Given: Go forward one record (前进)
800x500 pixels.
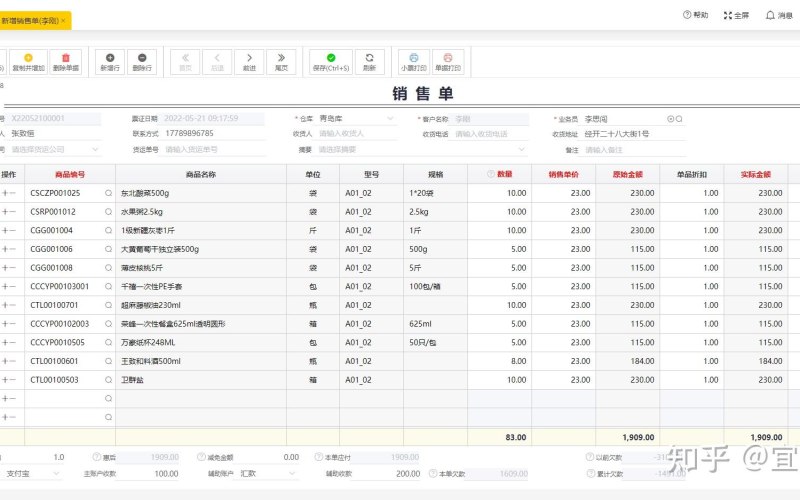Looking at the screenshot, I should point(249,62).
